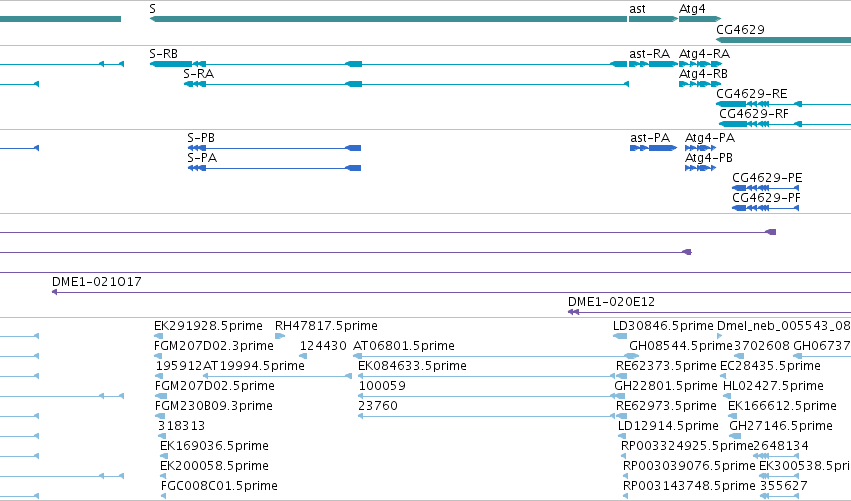Viewport: 851px width, 501px height.
Task: Click the S-PB protein feature line
Action: coord(274,148)
